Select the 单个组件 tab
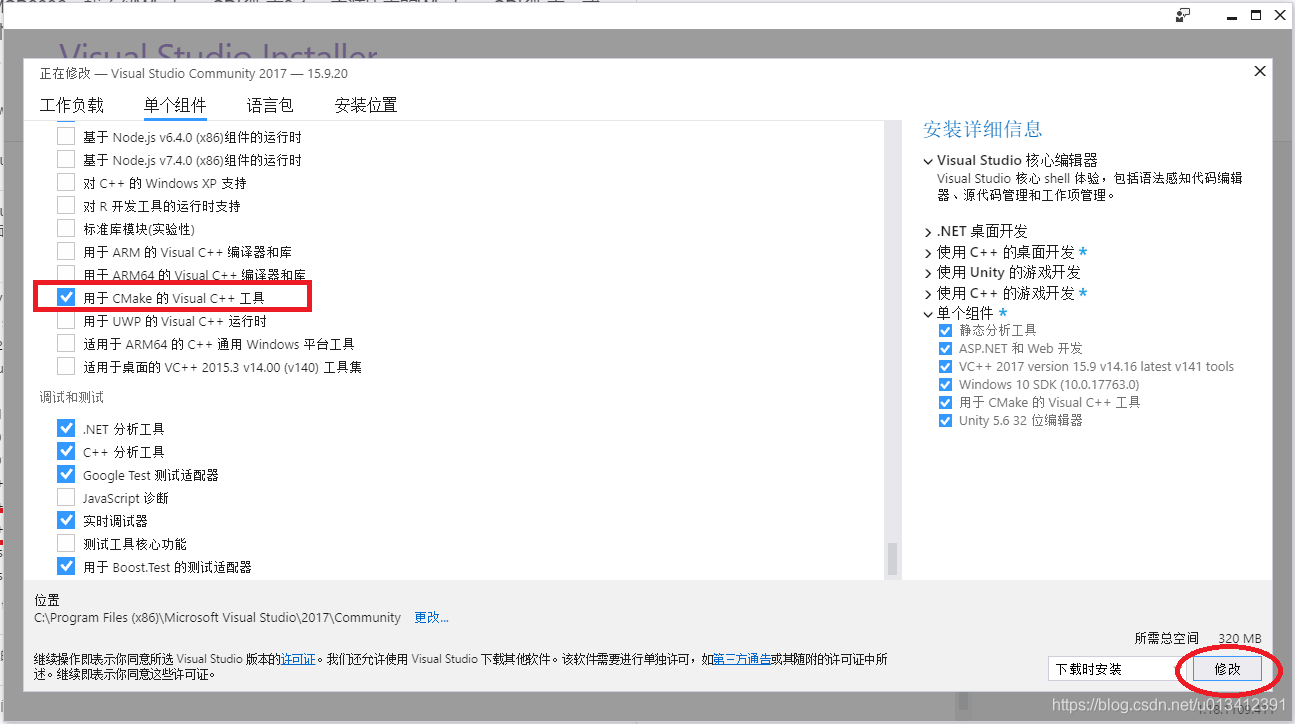The width and height of the screenshot is (1295, 724). pos(175,105)
